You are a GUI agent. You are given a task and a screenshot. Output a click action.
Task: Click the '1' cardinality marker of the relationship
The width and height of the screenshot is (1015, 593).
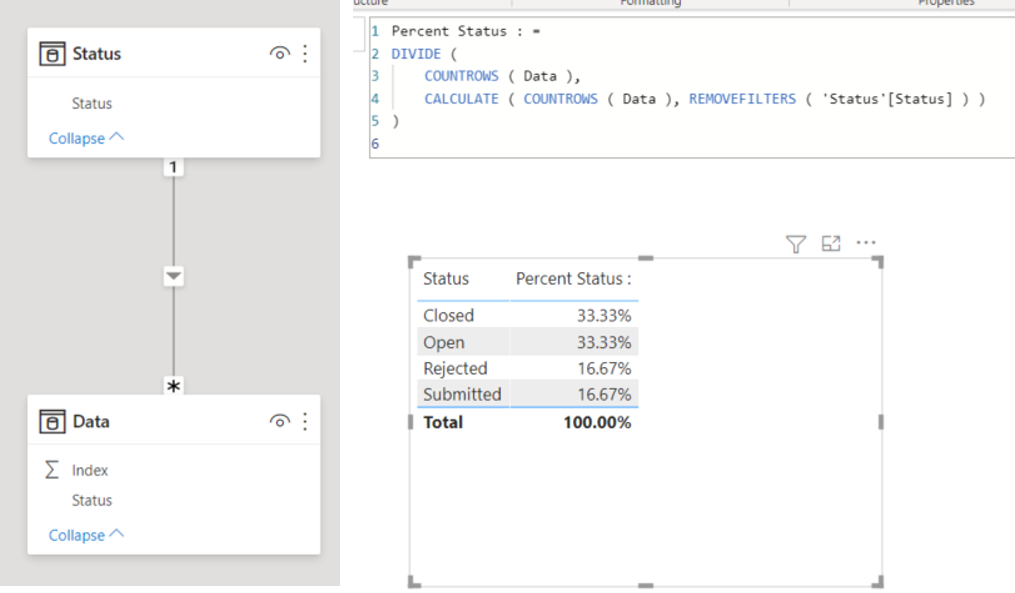pyautogui.click(x=173, y=168)
